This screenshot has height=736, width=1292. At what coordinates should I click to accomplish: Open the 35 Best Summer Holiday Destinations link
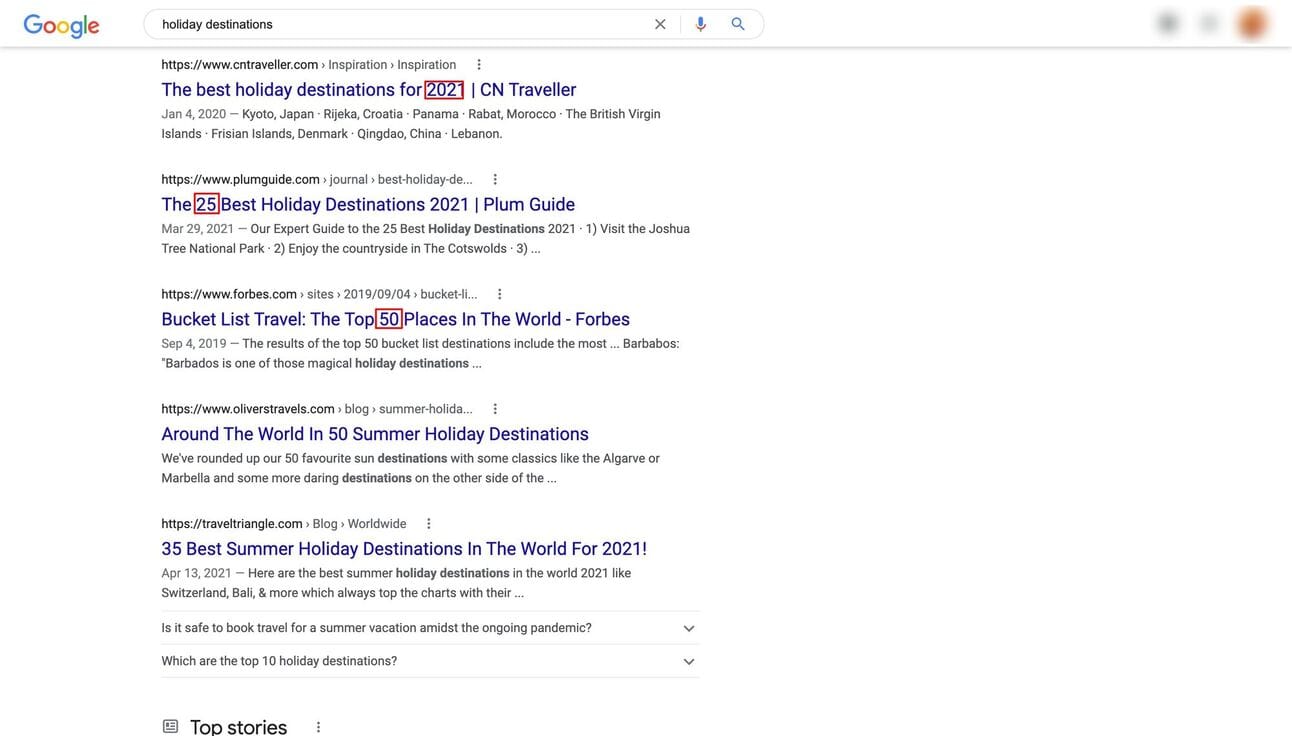404,549
